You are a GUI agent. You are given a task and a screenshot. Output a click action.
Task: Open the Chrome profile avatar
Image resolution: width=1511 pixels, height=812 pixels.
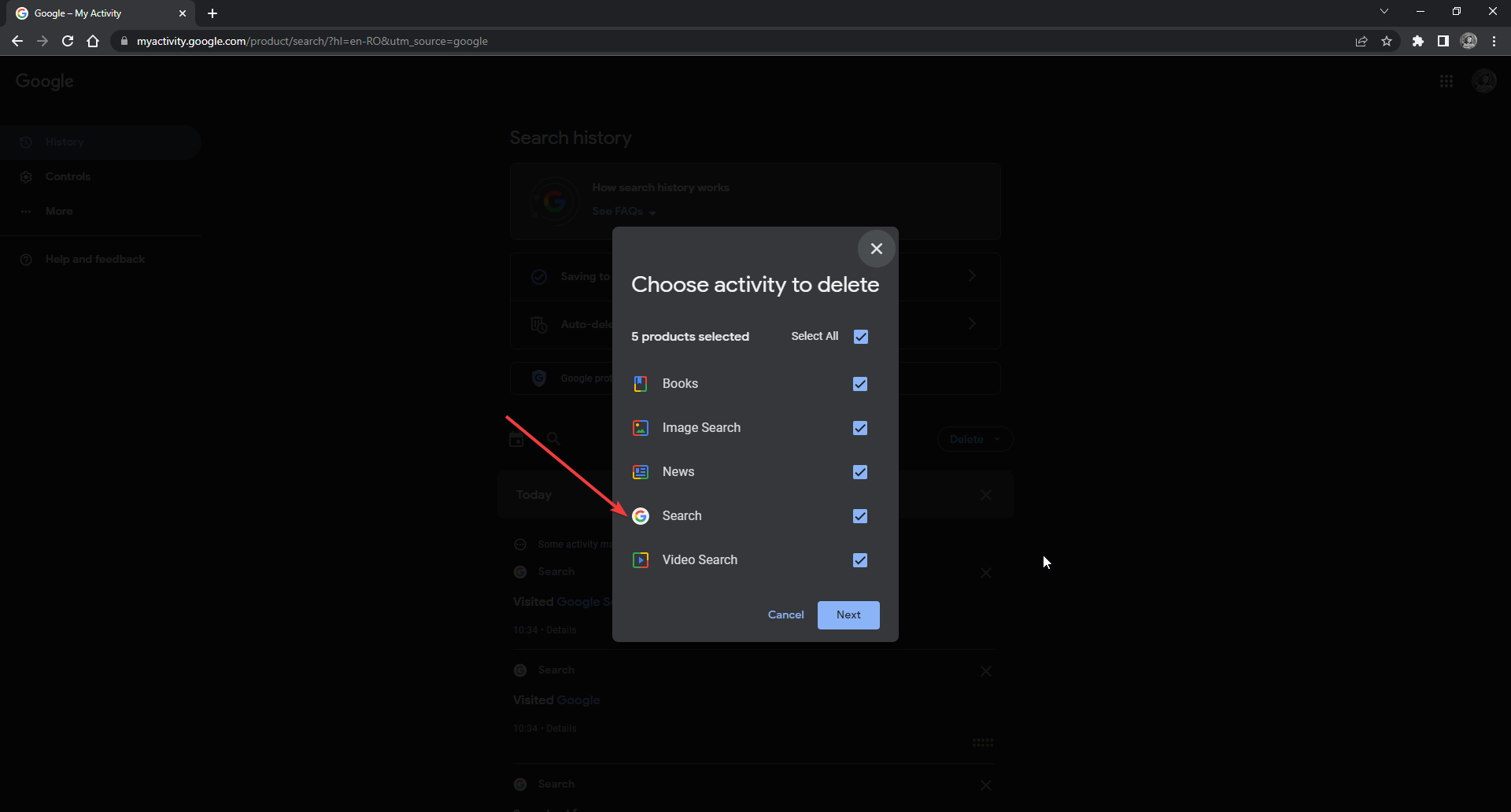1469,41
